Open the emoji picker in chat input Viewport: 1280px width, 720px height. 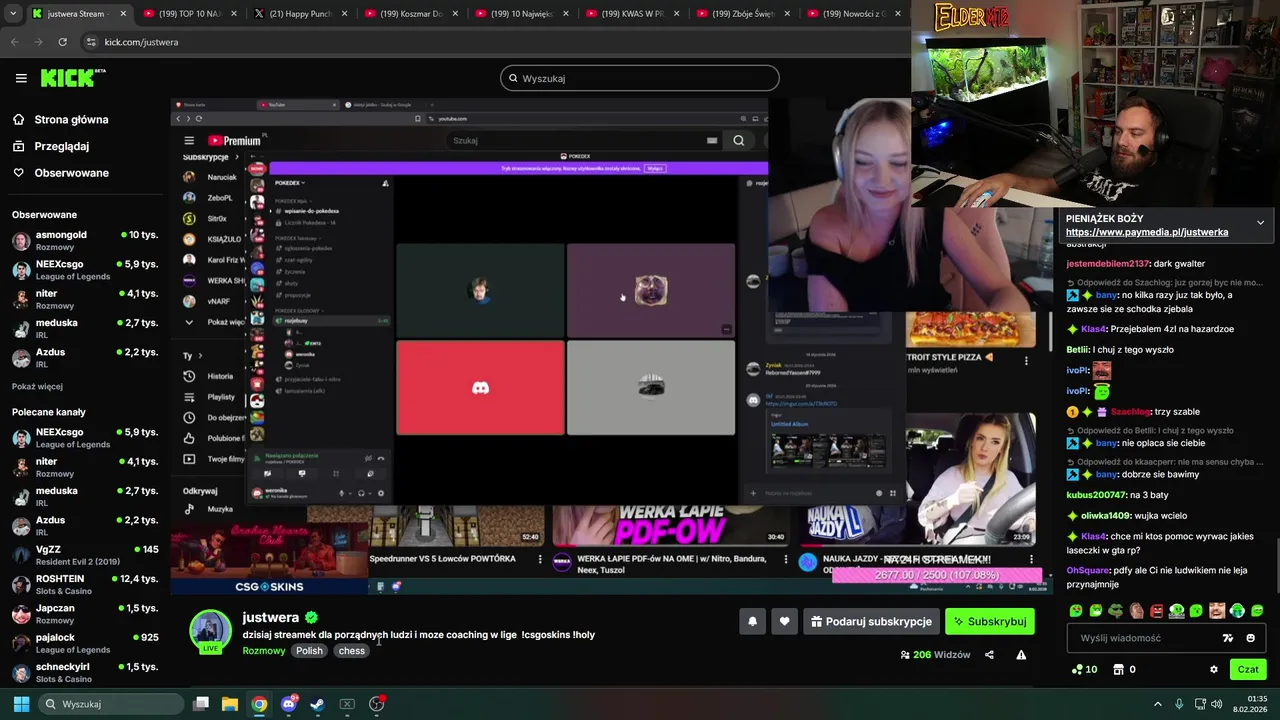click(x=1250, y=638)
